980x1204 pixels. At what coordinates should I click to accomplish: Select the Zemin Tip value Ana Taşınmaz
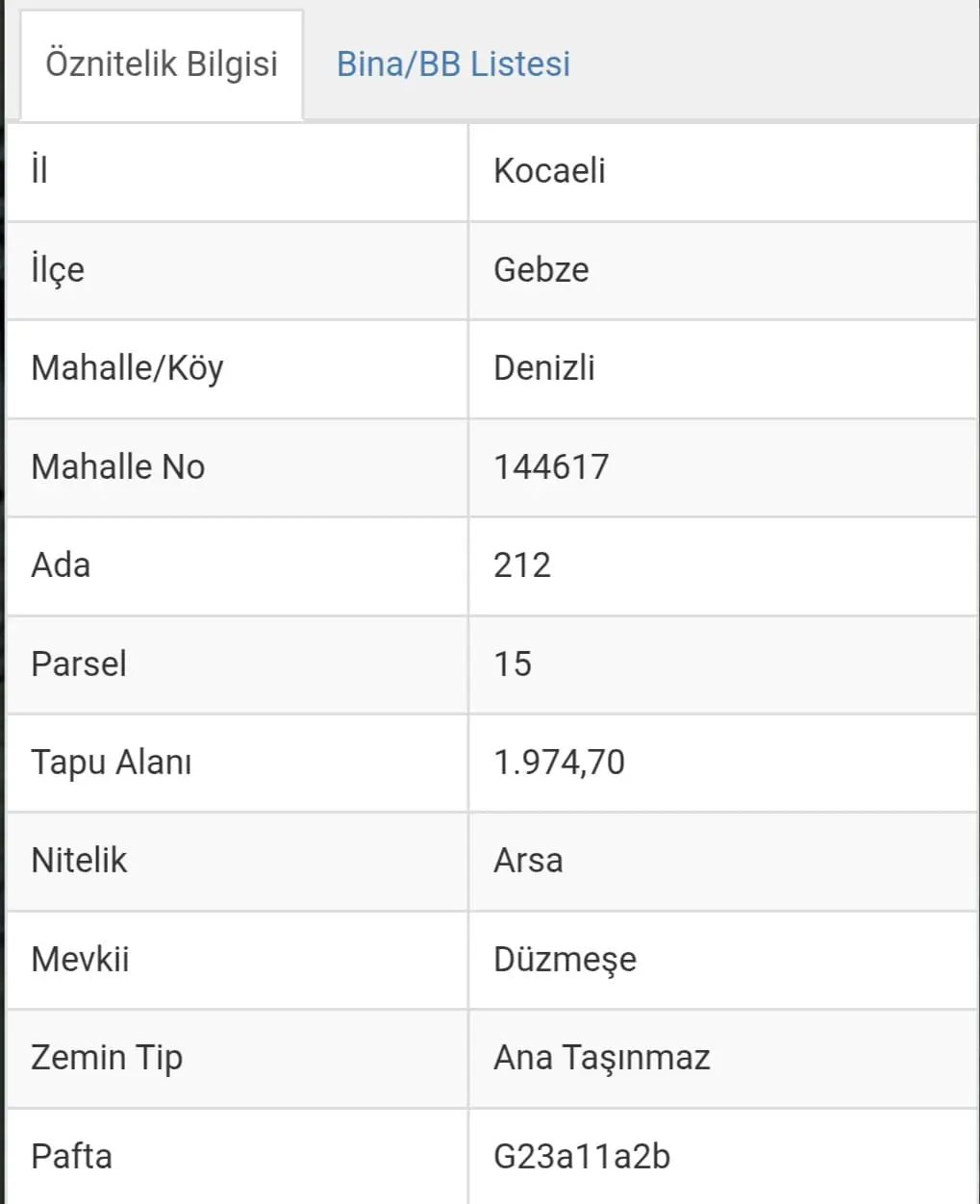[602, 1058]
